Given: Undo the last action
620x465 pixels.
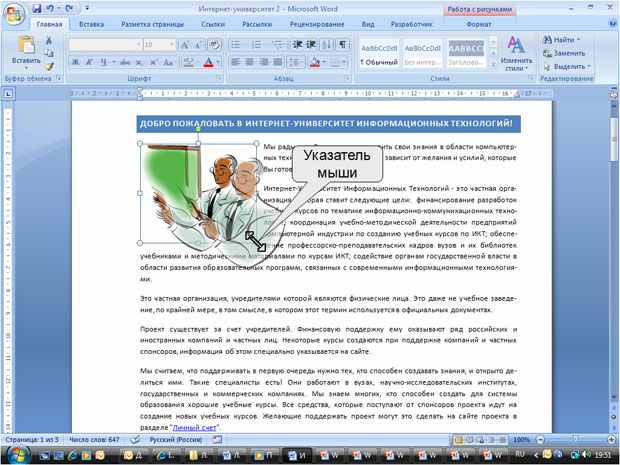Looking at the screenshot, I should click(x=50, y=8).
